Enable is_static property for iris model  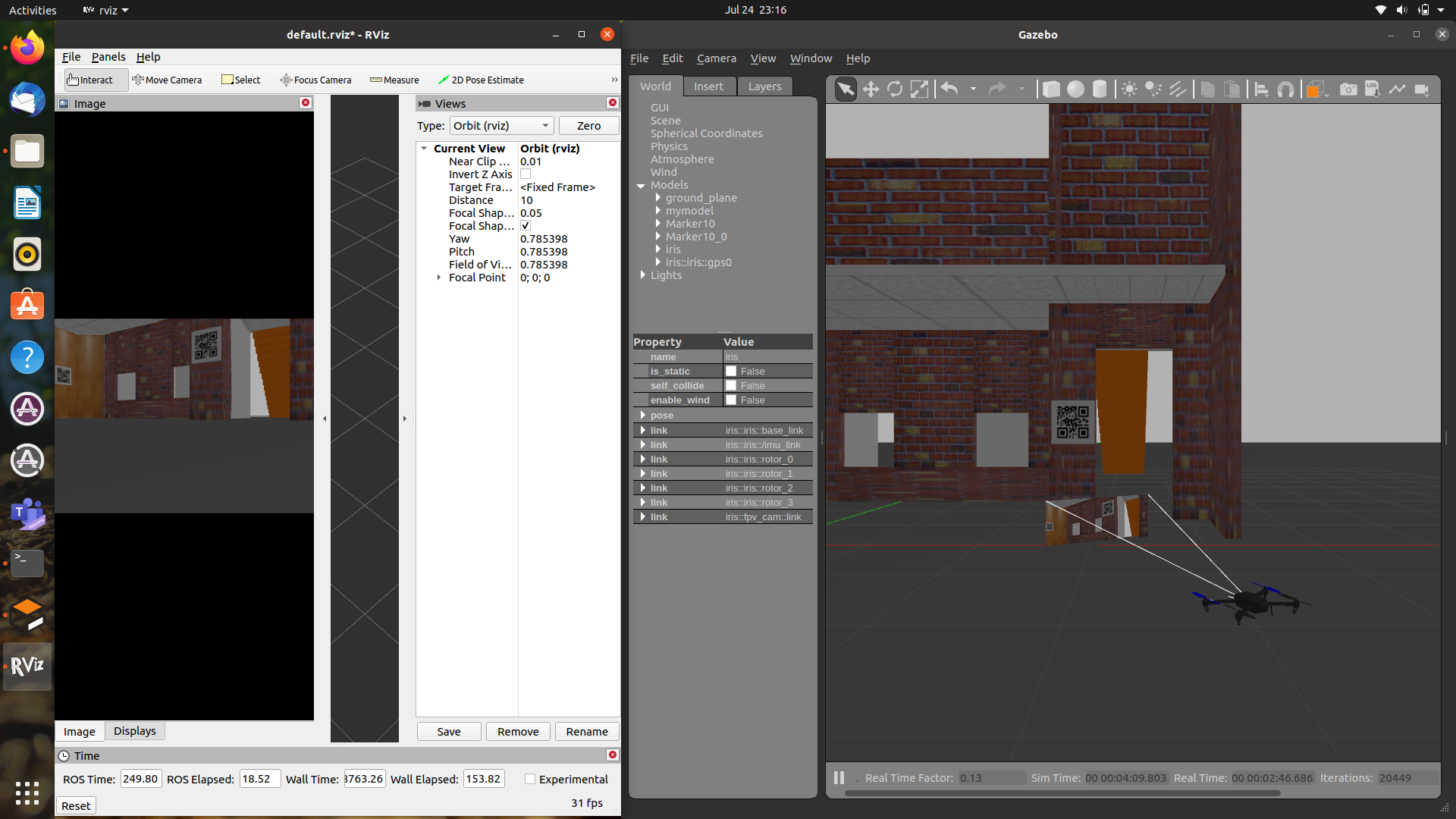click(x=730, y=371)
